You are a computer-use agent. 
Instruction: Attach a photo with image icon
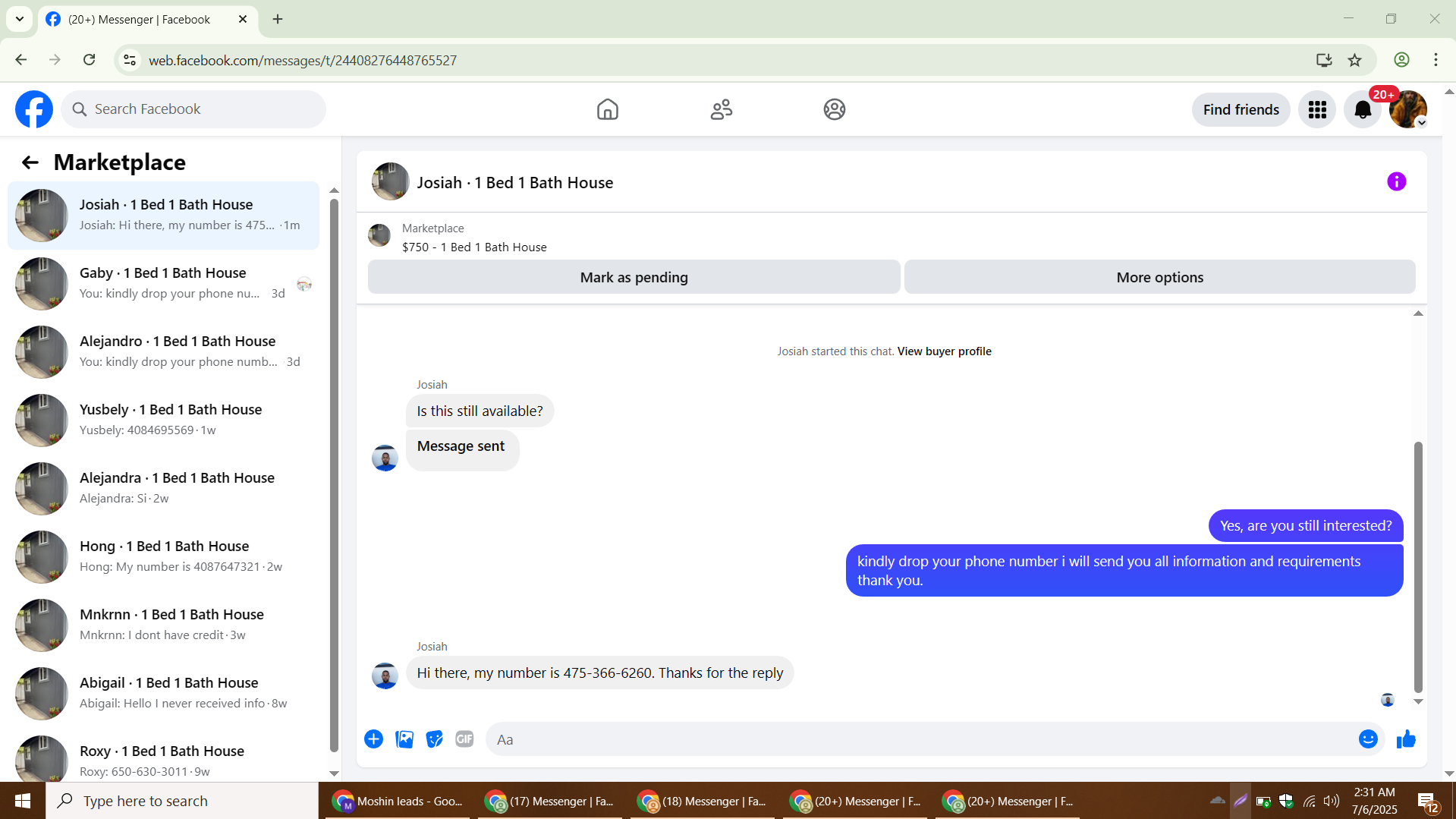point(404,739)
